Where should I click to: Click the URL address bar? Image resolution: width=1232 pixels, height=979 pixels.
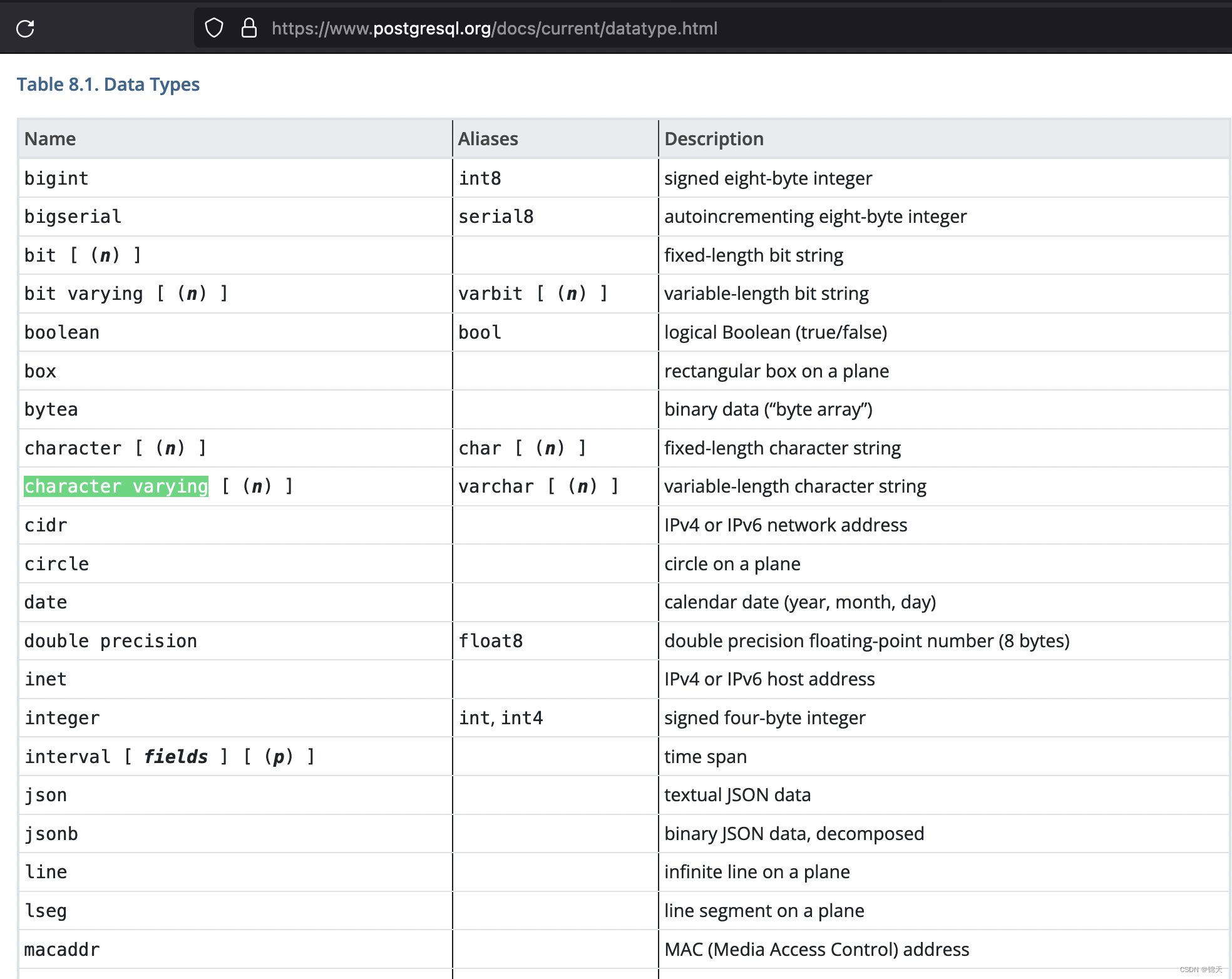tap(495, 28)
